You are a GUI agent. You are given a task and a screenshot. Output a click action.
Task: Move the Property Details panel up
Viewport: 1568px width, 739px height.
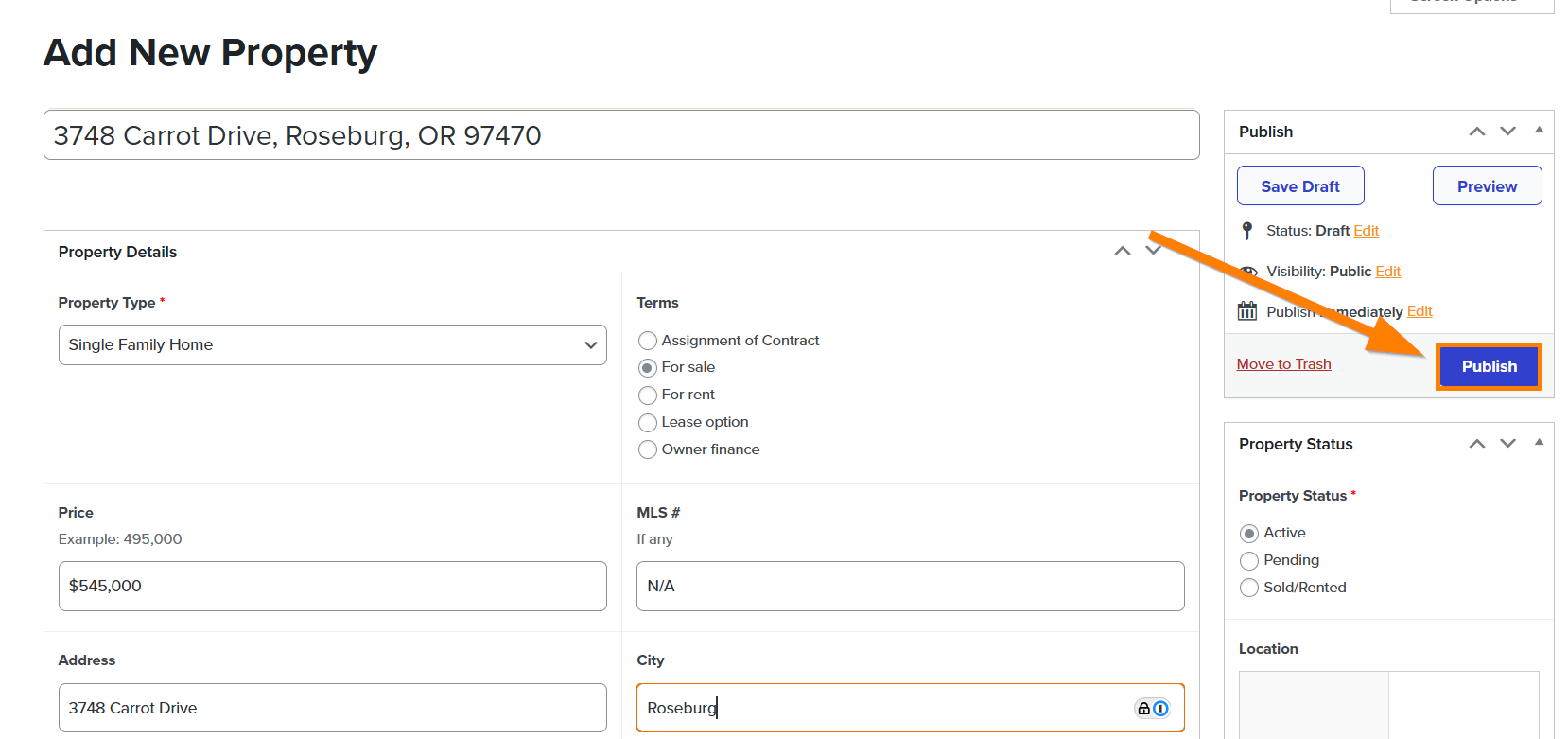coord(1123,251)
